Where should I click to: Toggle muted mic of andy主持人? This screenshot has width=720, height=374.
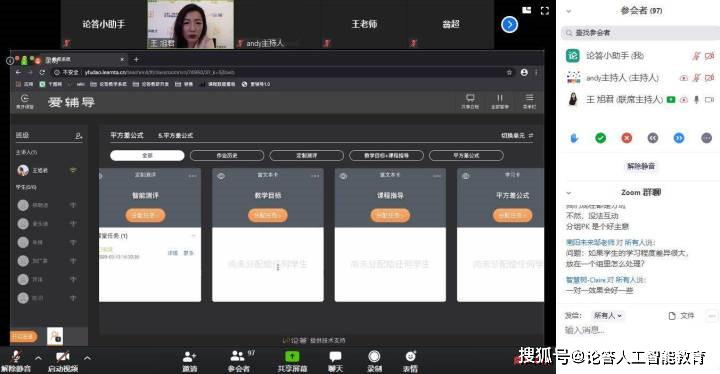click(x=697, y=78)
